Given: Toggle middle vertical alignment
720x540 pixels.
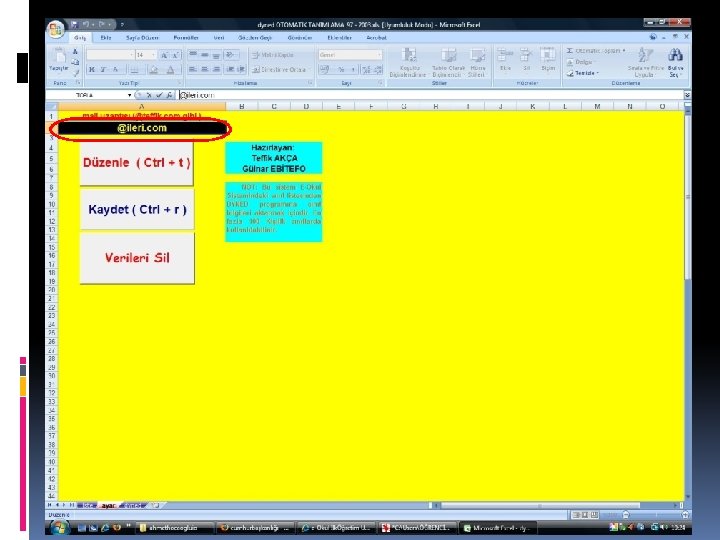Looking at the screenshot, I should click(x=204, y=55).
